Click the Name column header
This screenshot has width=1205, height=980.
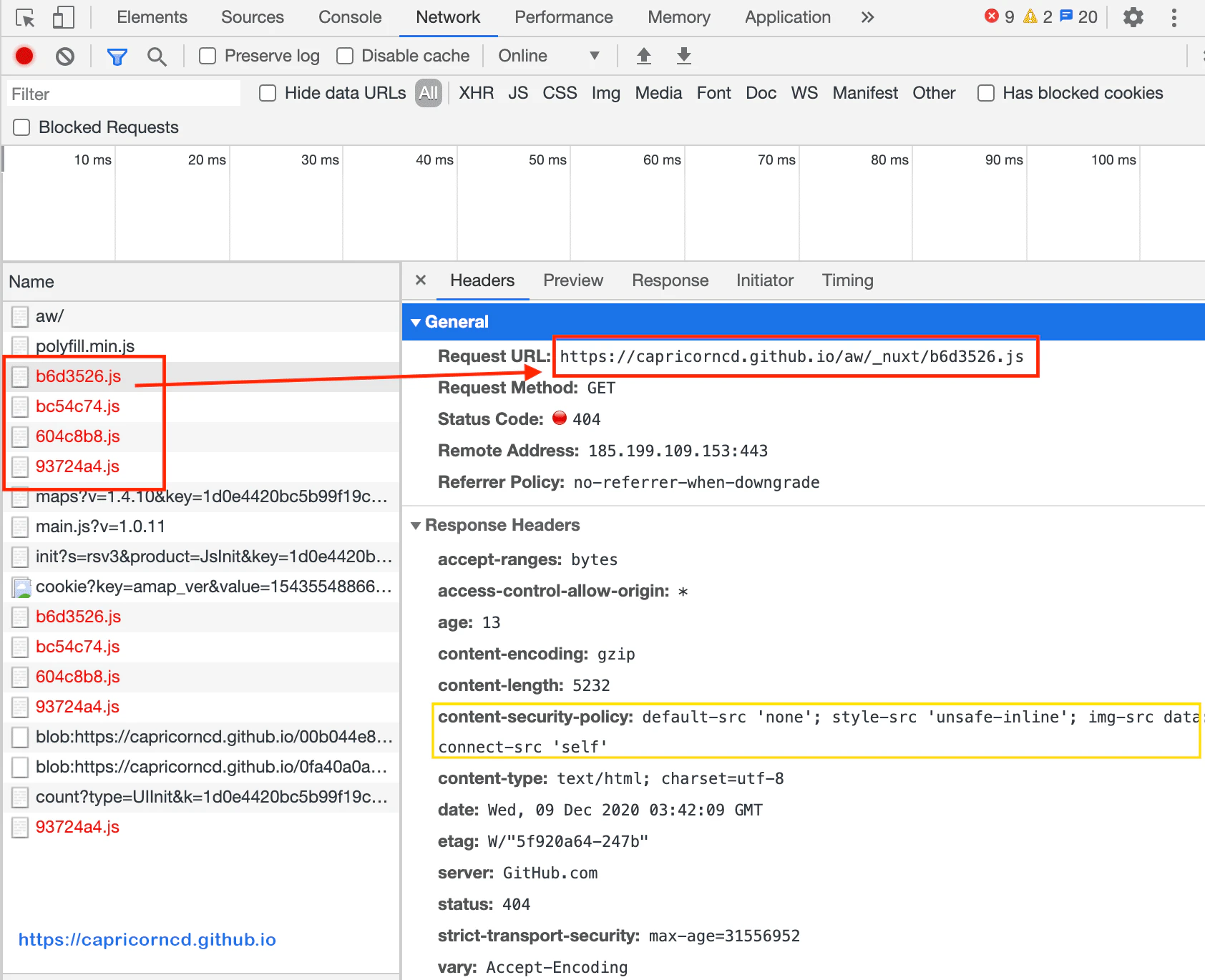point(201,282)
